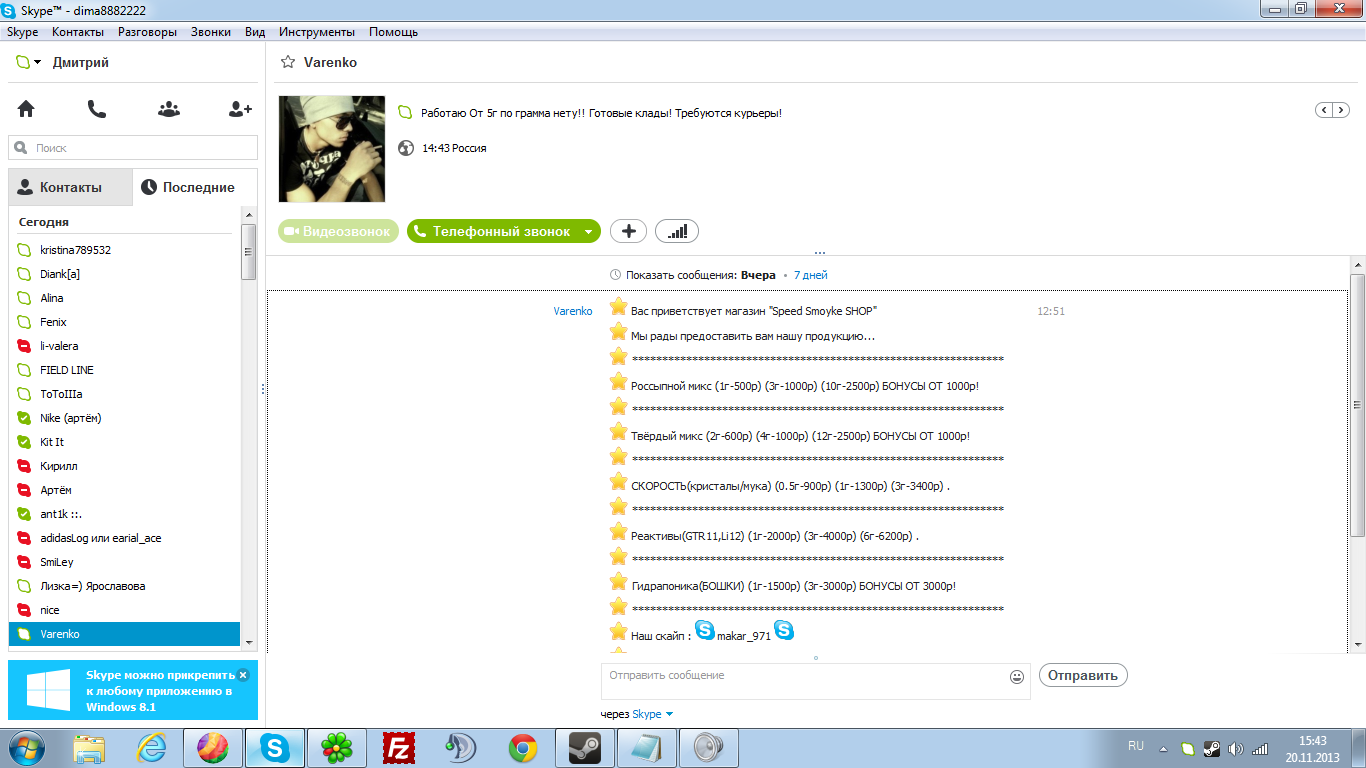
Task: Open ICQ flower icon in taskbar
Action: [x=335, y=748]
